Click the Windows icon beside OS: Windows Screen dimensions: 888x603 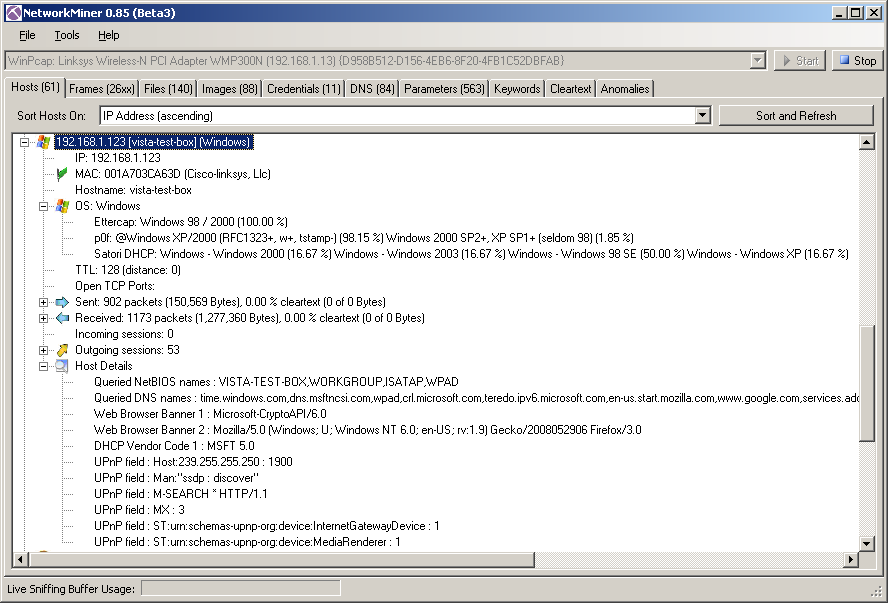point(62,206)
